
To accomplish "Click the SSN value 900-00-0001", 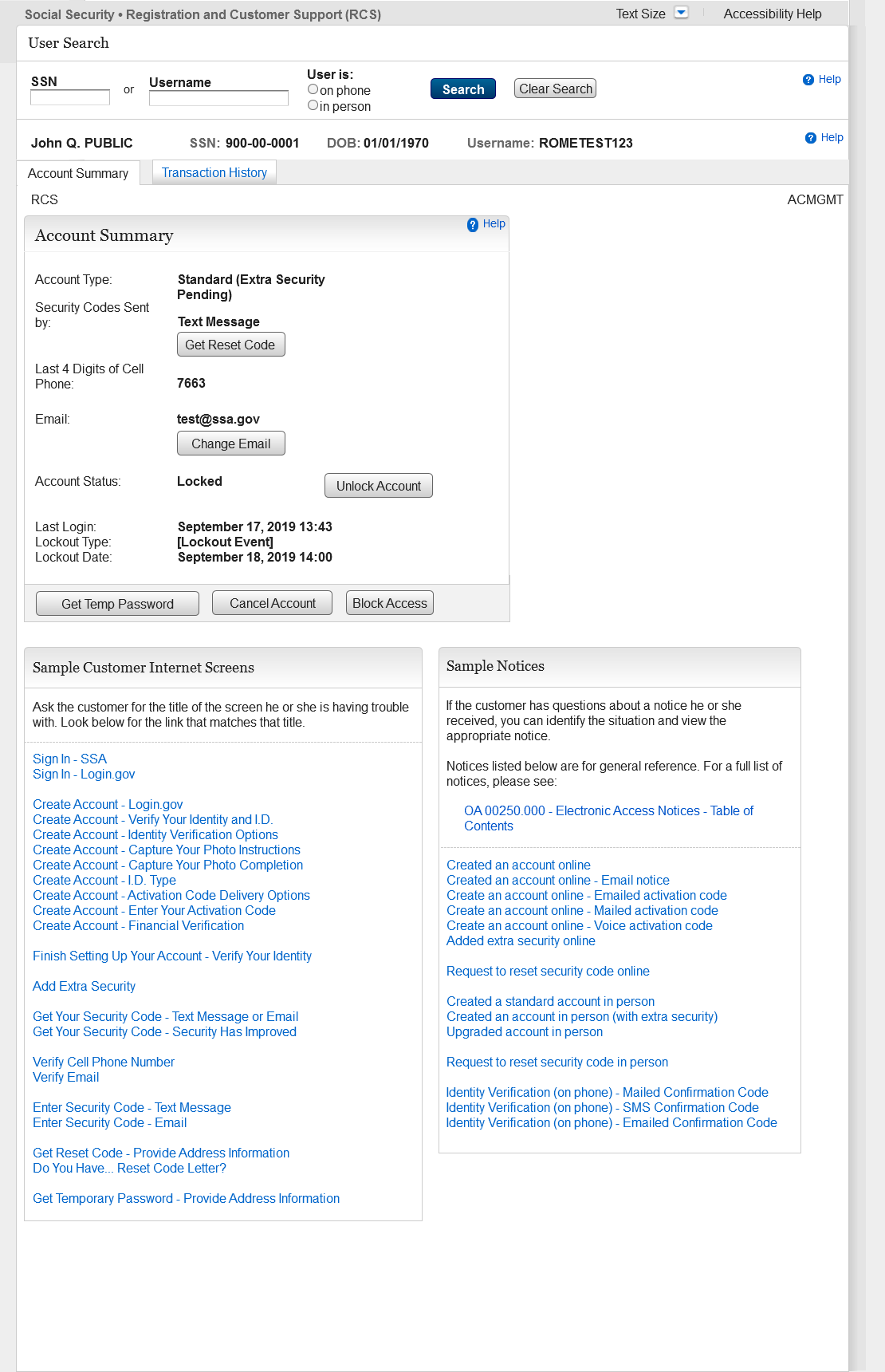I will coord(262,143).
